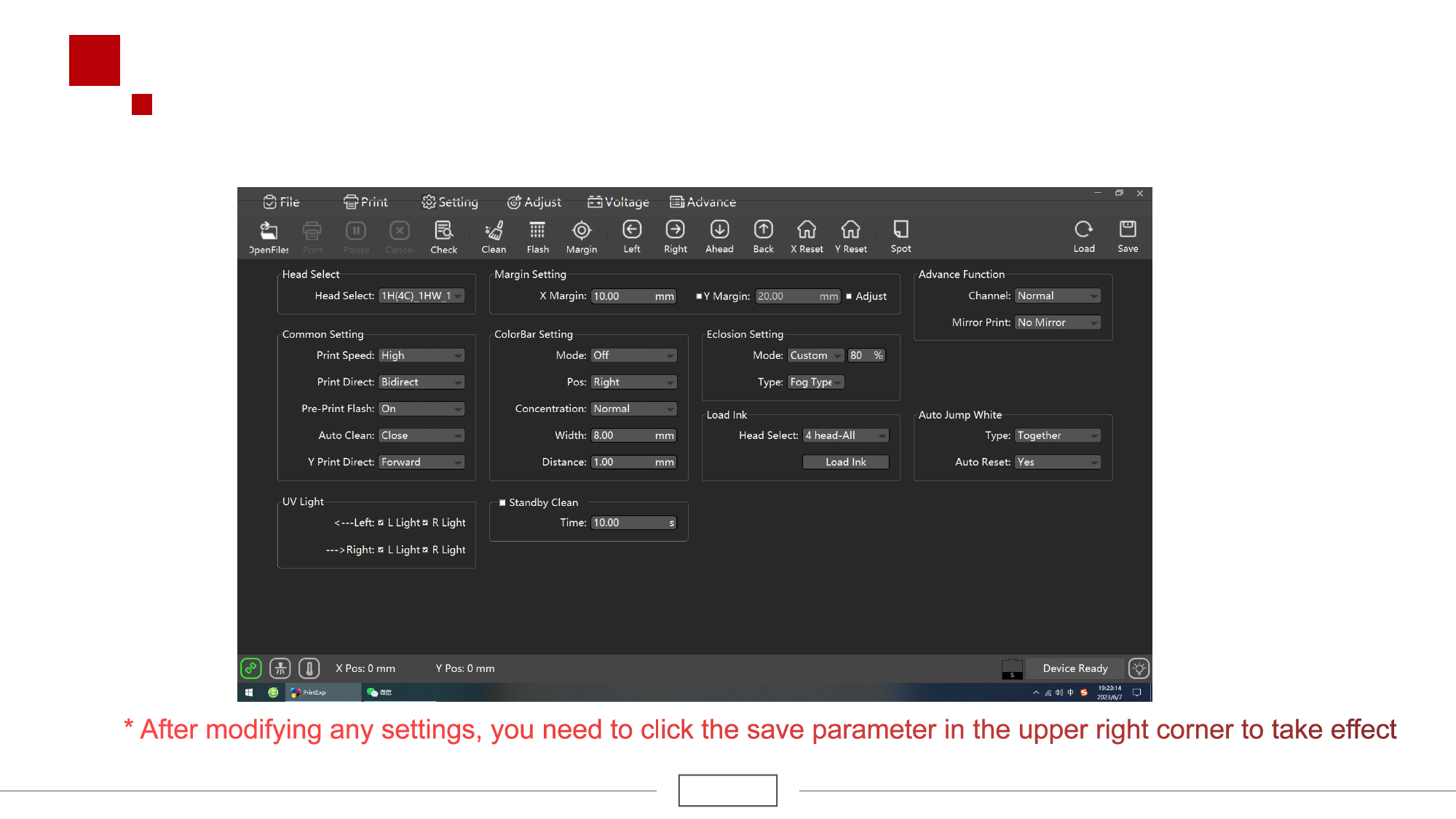
Task: Click the X Margin input field
Action: click(622, 296)
